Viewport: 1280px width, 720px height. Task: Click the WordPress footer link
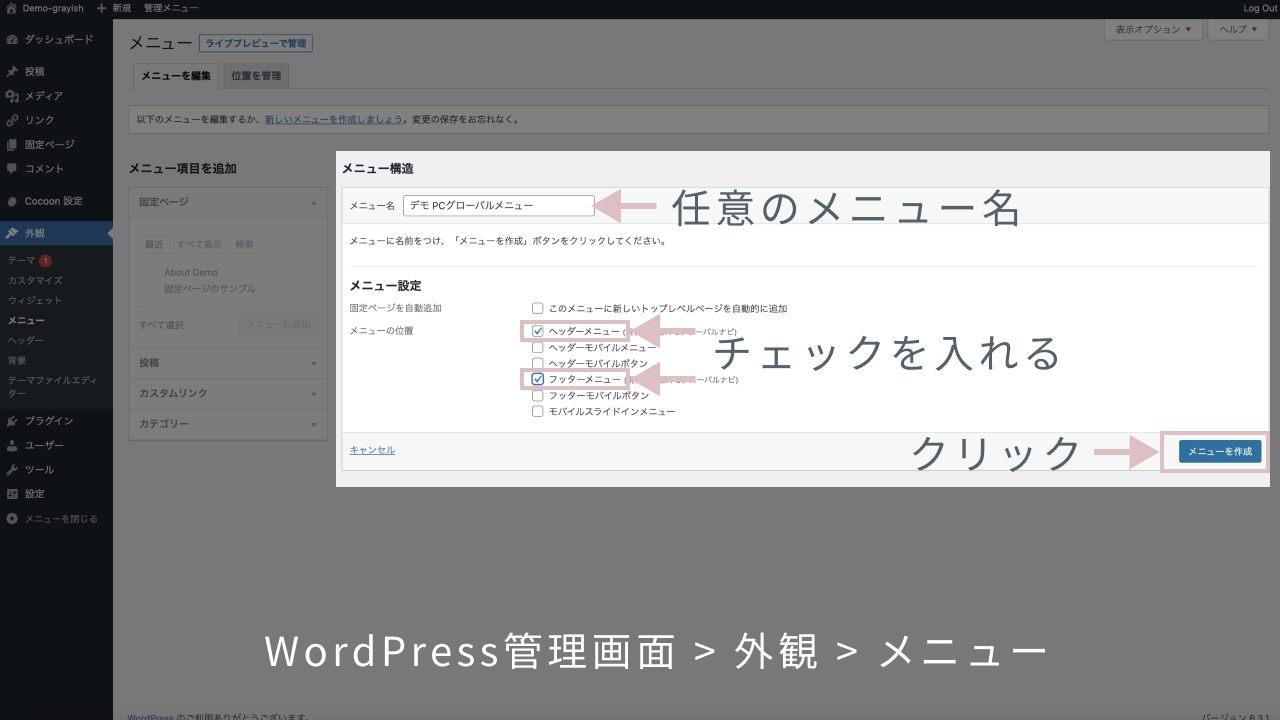150,716
